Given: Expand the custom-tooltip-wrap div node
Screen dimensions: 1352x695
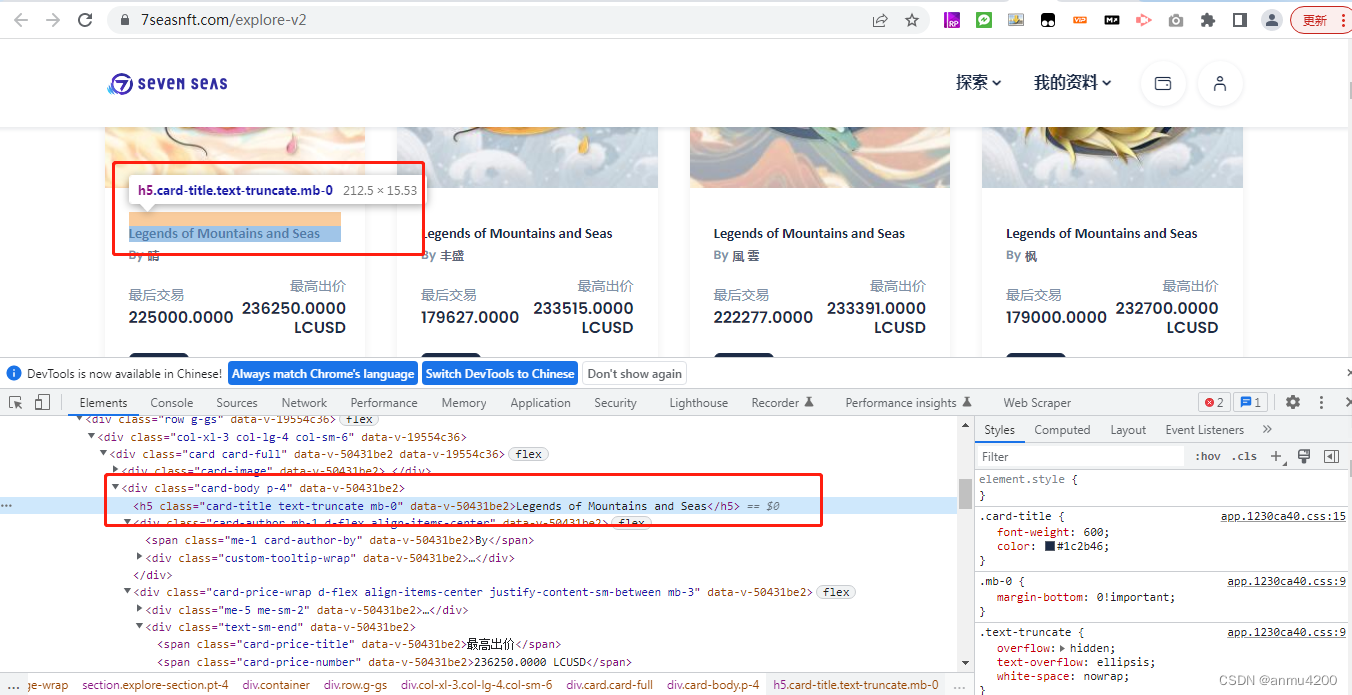Looking at the screenshot, I should pos(139,558).
